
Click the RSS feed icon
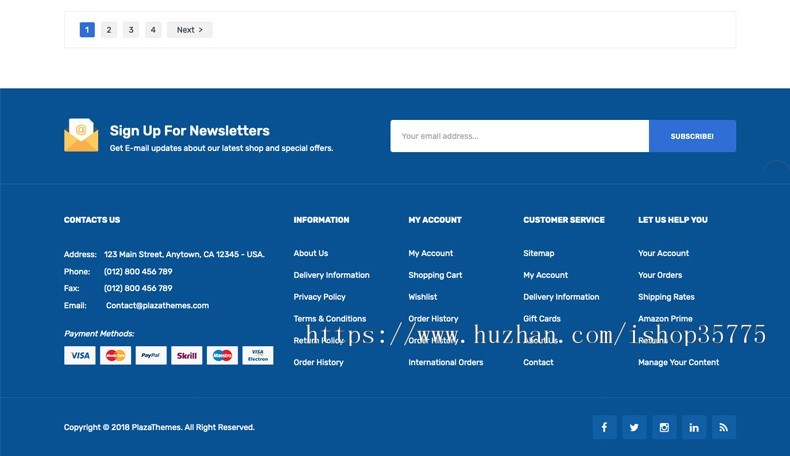click(x=724, y=427)
